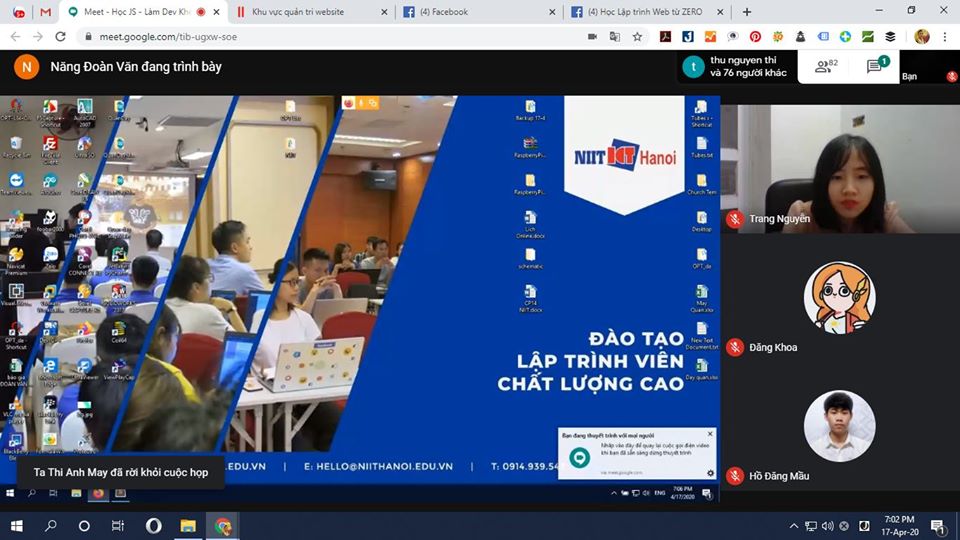Launch Opera from the taskbar
Image resolution: width=960 pixels, height=540 pixels.
pyautogui.click(x=154, y=526)
